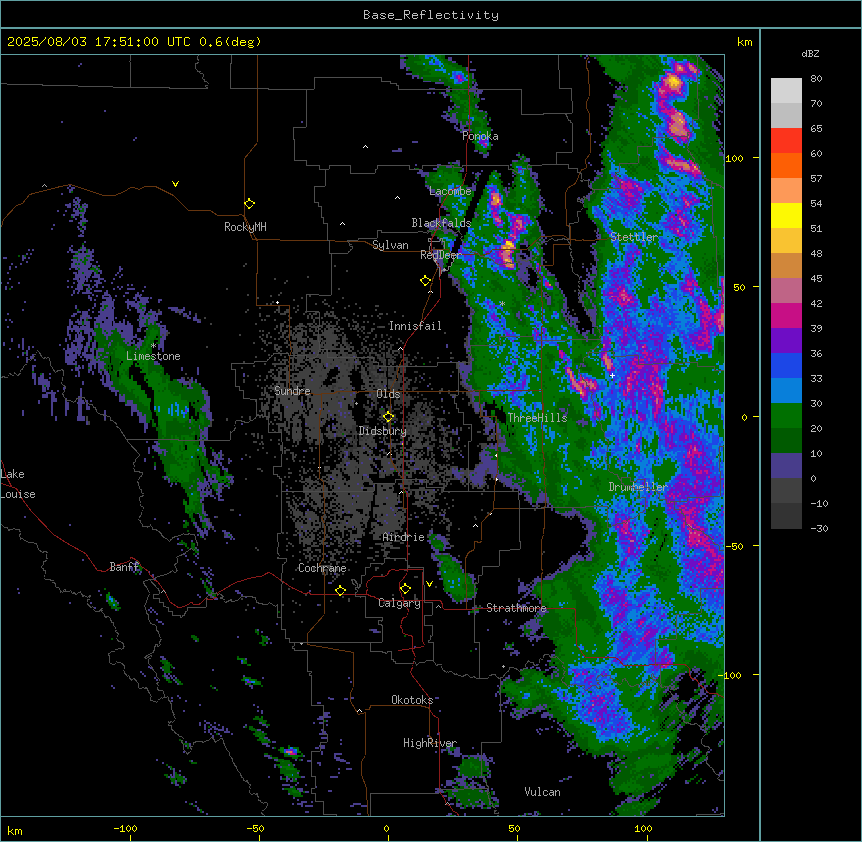Click the yellow diamond marker below RedDeer
Image resolution: width=862 pixels, height=842 pixels.
click(x=426, y=281)
